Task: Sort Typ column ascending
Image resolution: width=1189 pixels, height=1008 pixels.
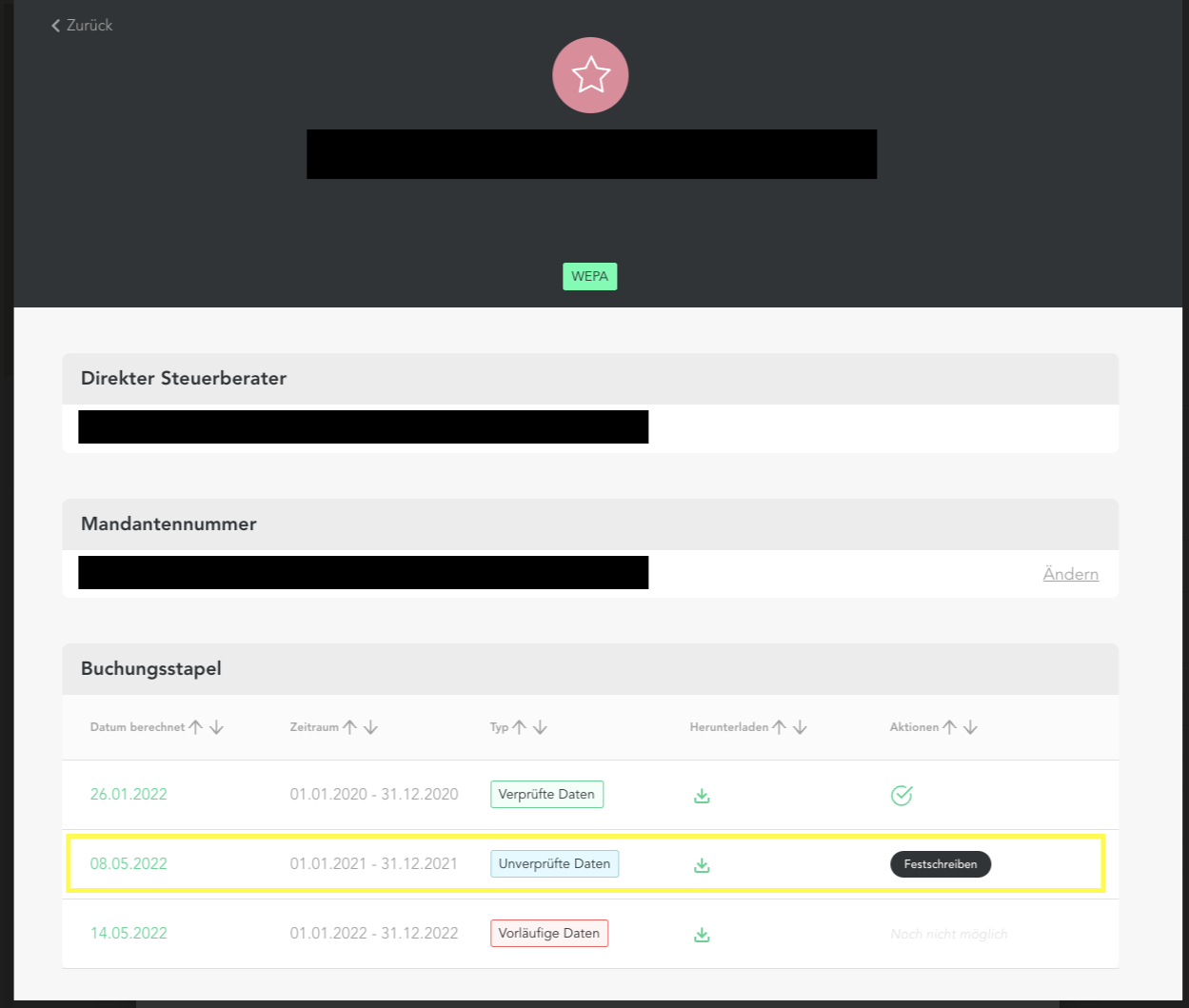Action: (x=520, y=727)
